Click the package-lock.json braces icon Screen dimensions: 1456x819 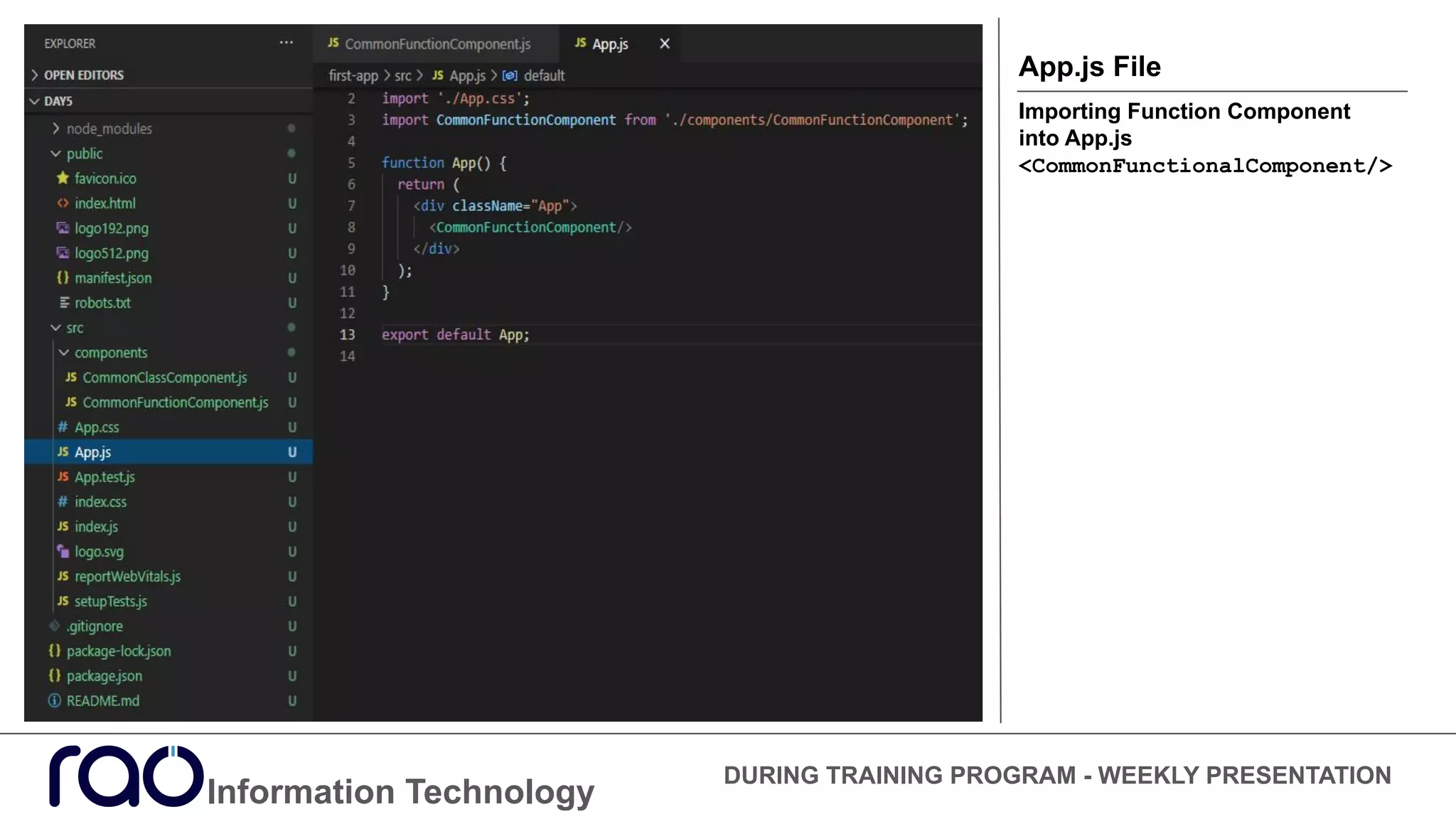coord(55,651)
